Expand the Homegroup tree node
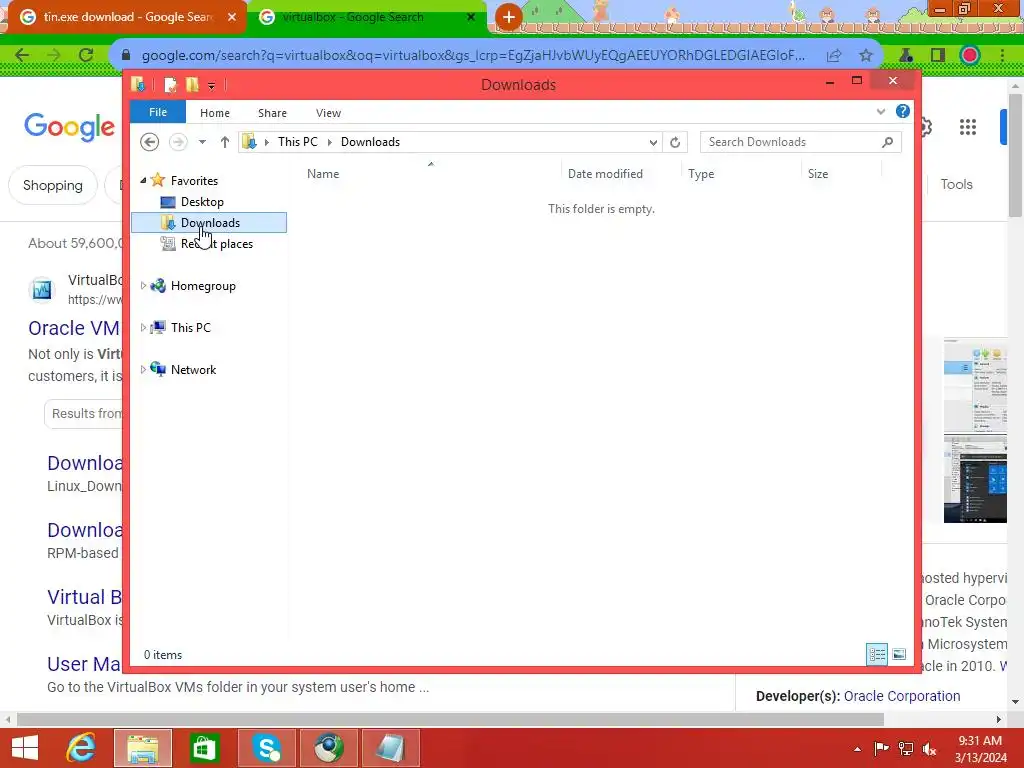Image resolution: width=1024 pixels, height=768 pixels. point(143,285)
